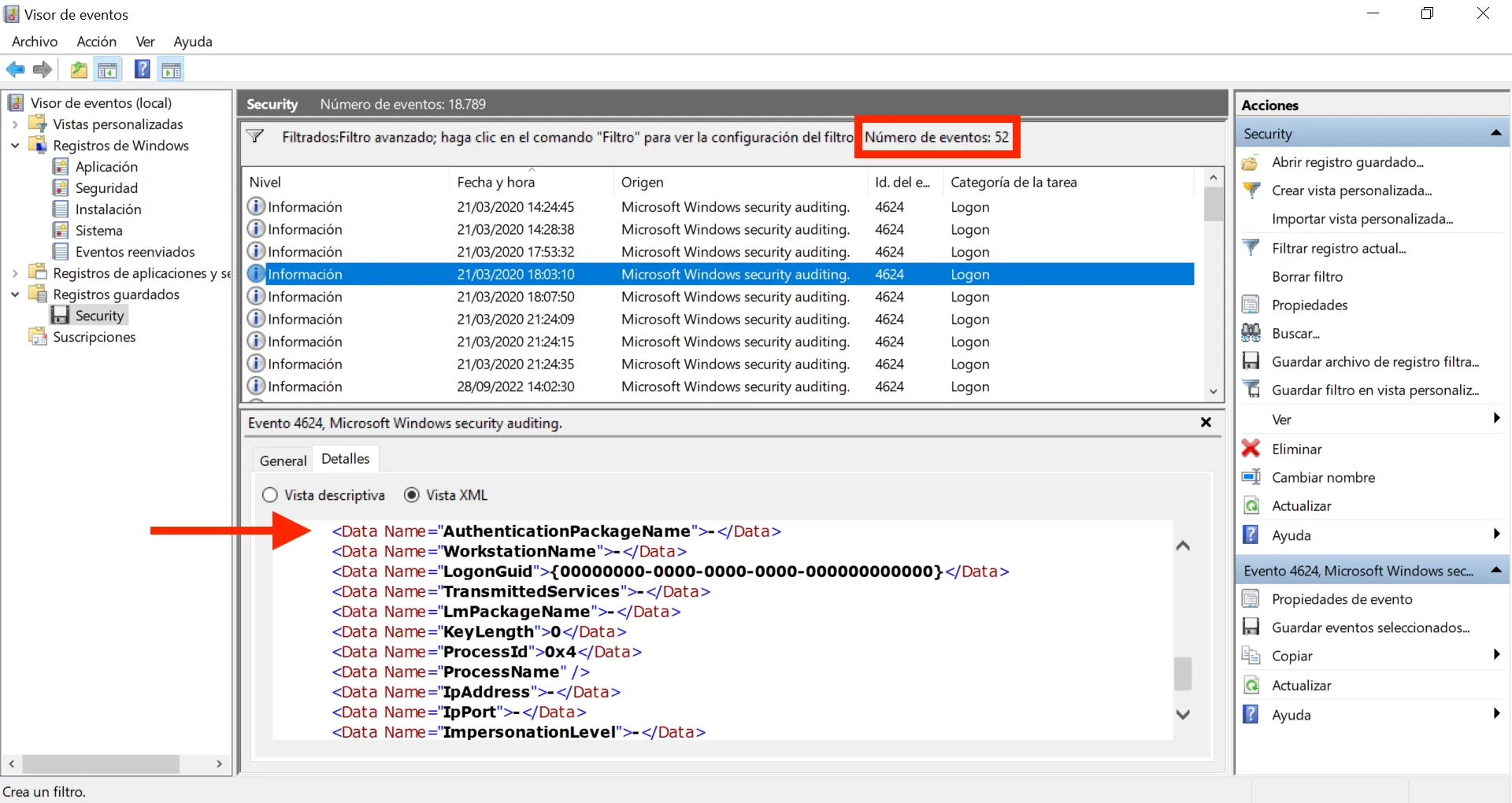
Task: Sort by the Fecha y hora column header
Action: 531,182
